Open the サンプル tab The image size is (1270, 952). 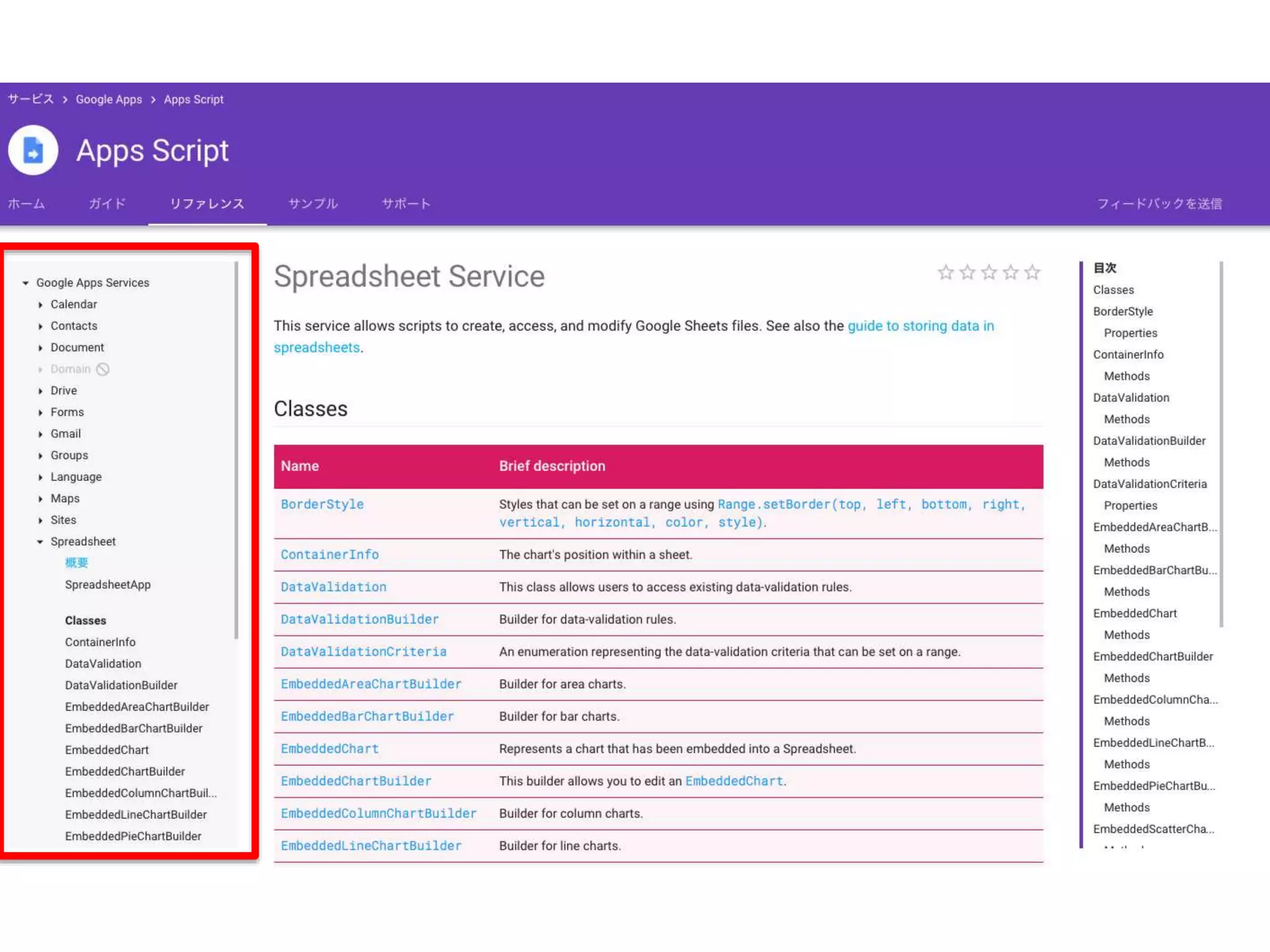[313, 204]
